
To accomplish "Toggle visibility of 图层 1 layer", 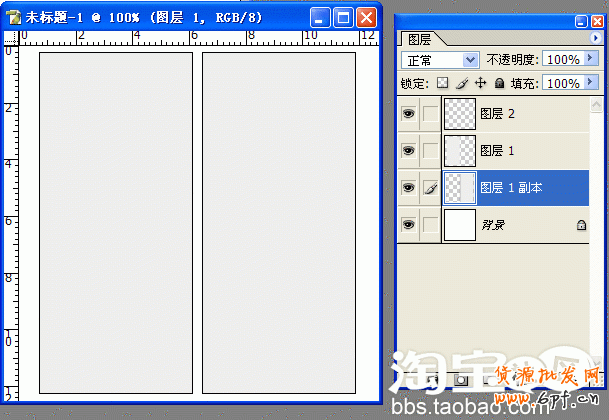I will [408, 150].
